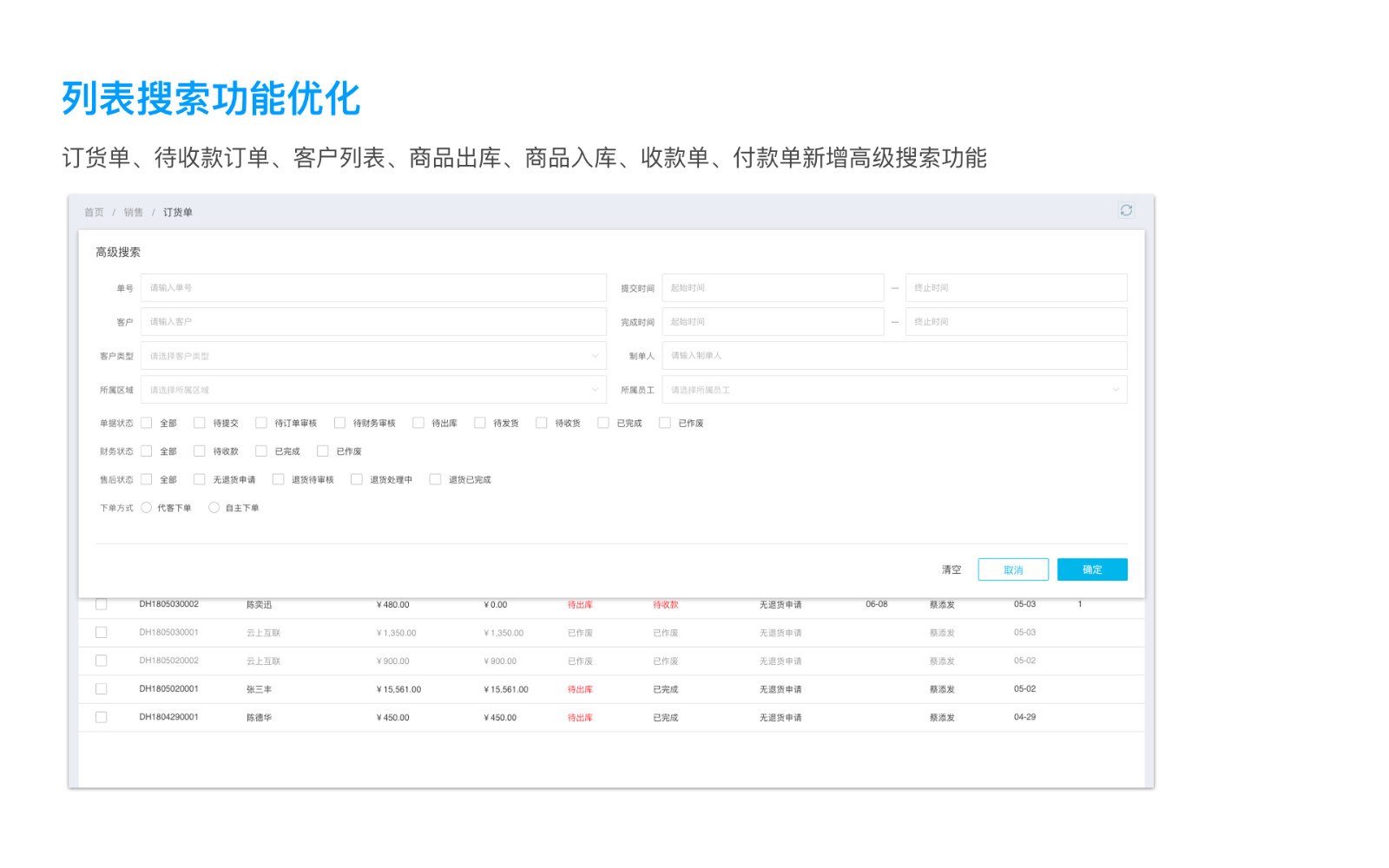Screen dimensions: 1389x868
Task: Focus the 单号 input field
Action: pyautogui.click(x=373, y=288)
